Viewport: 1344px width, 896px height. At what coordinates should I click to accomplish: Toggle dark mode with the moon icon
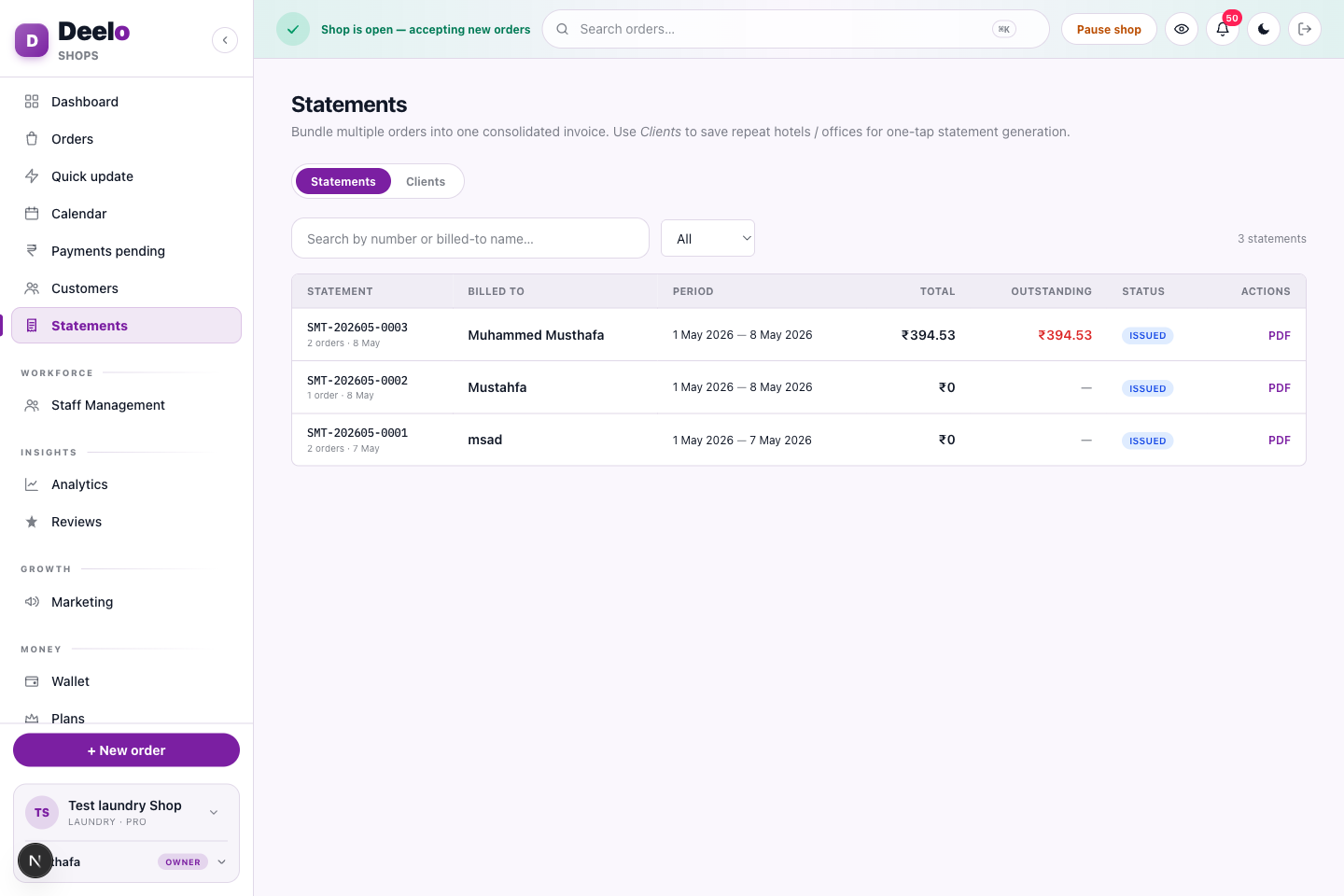click(1264, 29)
